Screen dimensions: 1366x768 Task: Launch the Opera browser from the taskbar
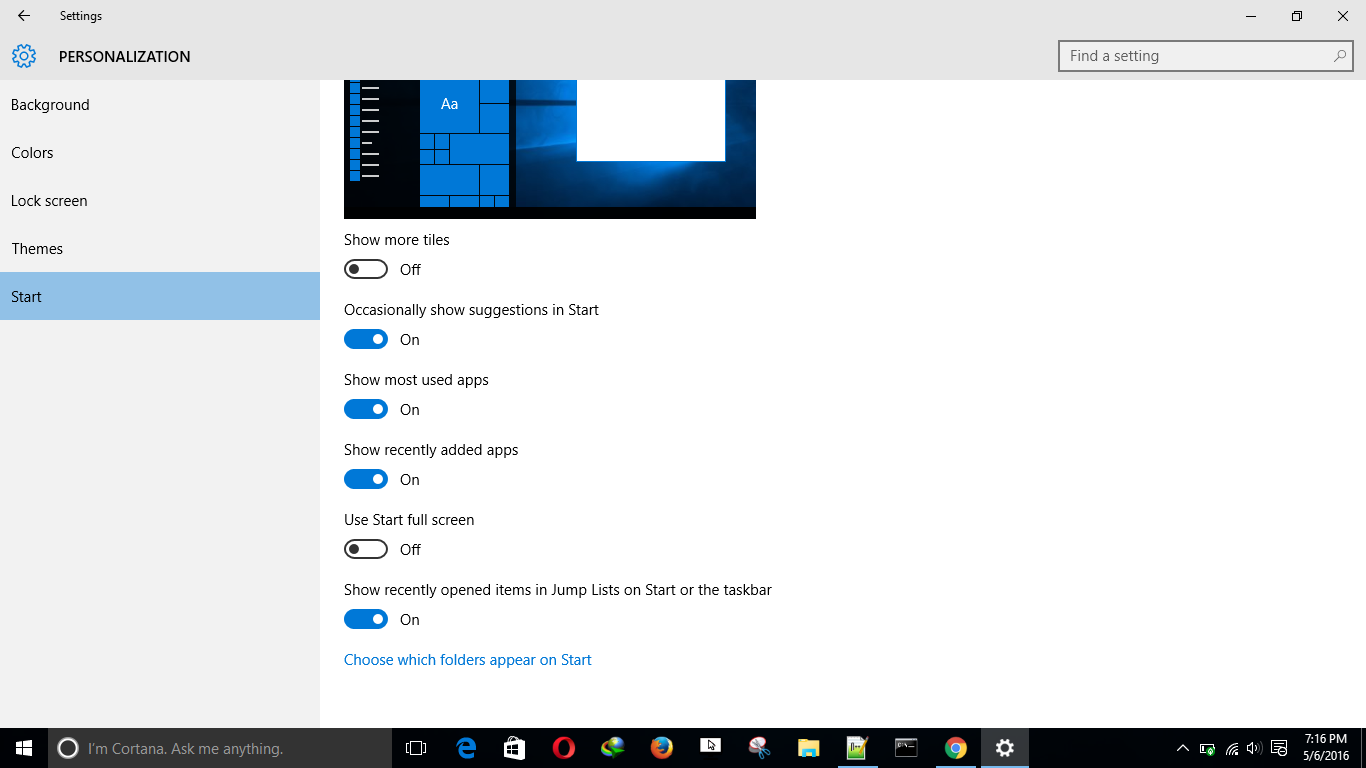tap(564, 748)
